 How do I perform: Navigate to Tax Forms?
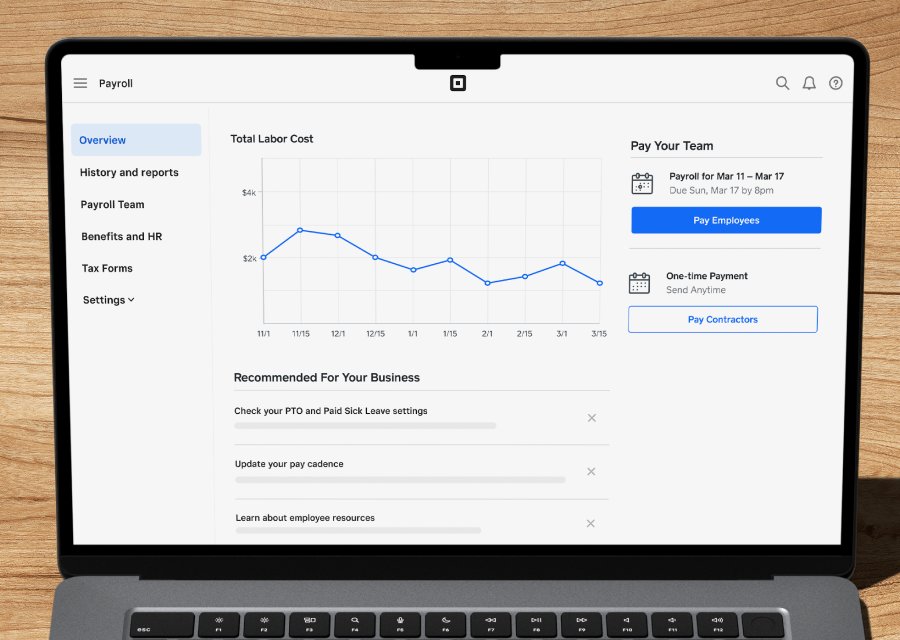(x=107, y=268)
